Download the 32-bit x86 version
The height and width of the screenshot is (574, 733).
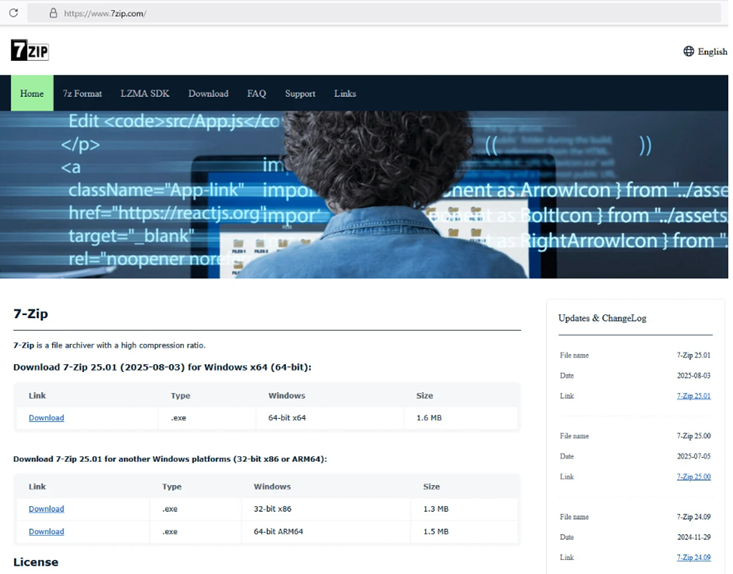(x=46, y=509)
